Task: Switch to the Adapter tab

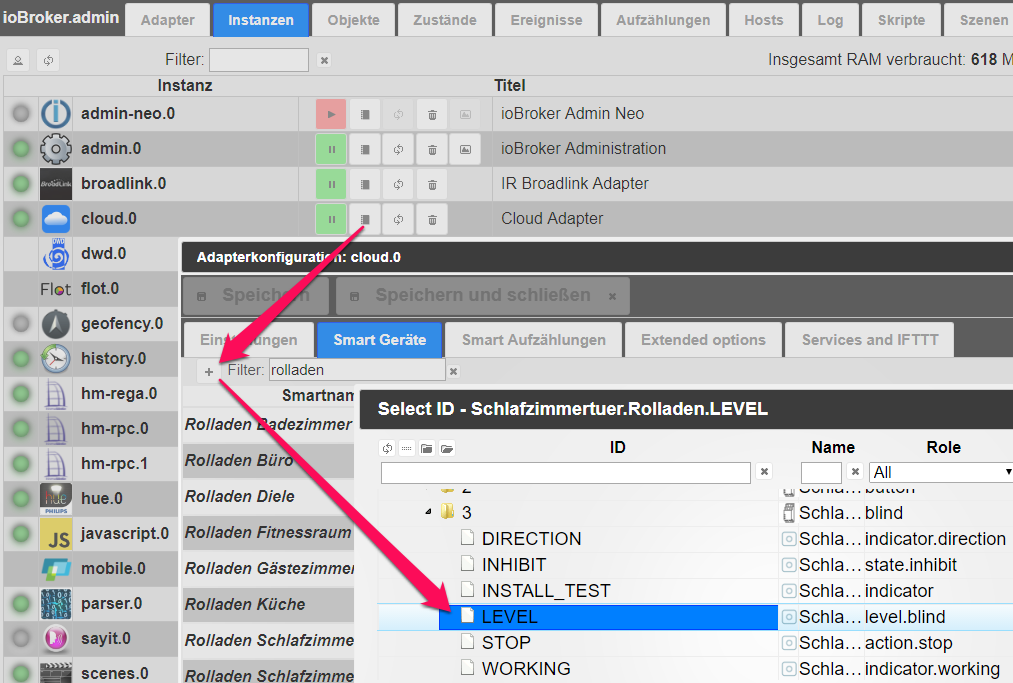Action: pyautogui.click(x=167, y=20)
